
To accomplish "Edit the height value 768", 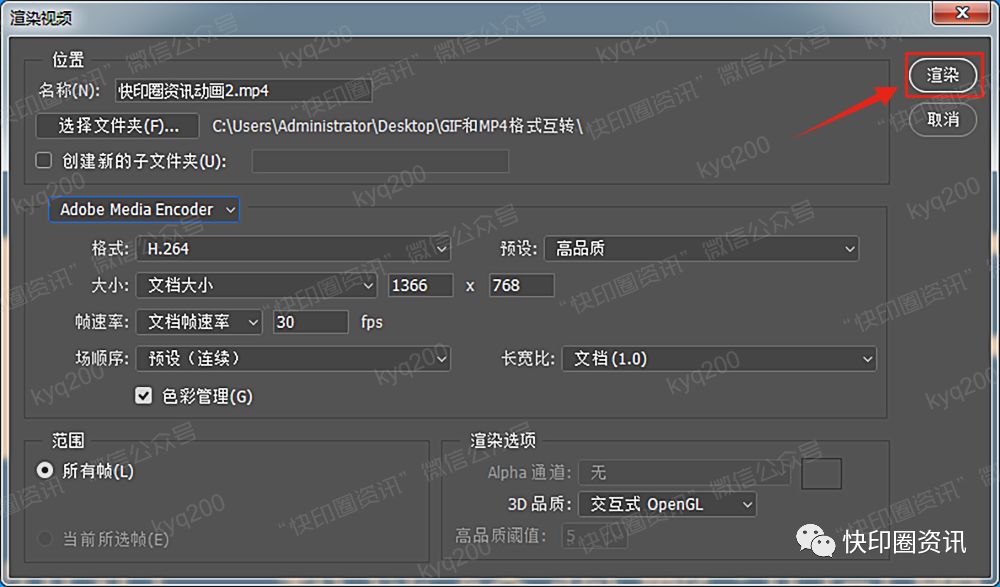I will pos(521,285).
